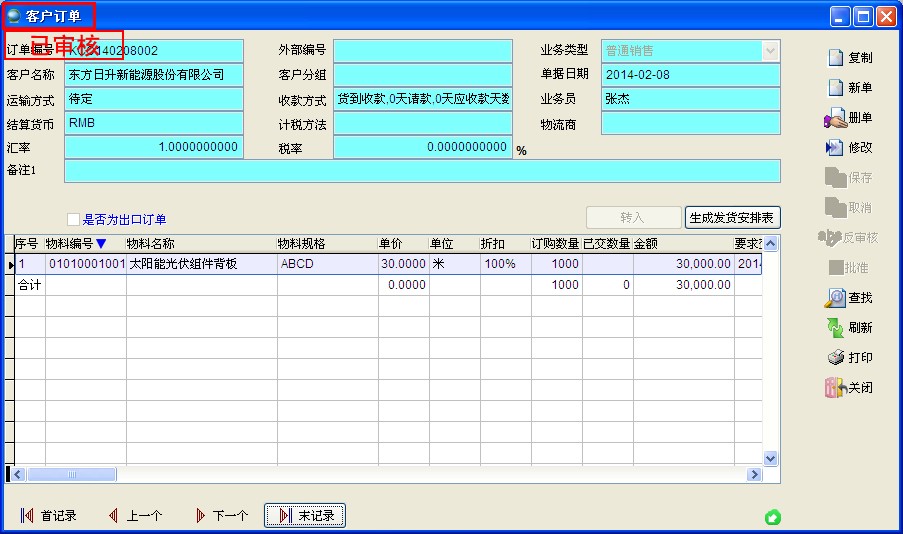Click the empty 客户分组 field
This screenshot has height=534, width=903.
423,75
